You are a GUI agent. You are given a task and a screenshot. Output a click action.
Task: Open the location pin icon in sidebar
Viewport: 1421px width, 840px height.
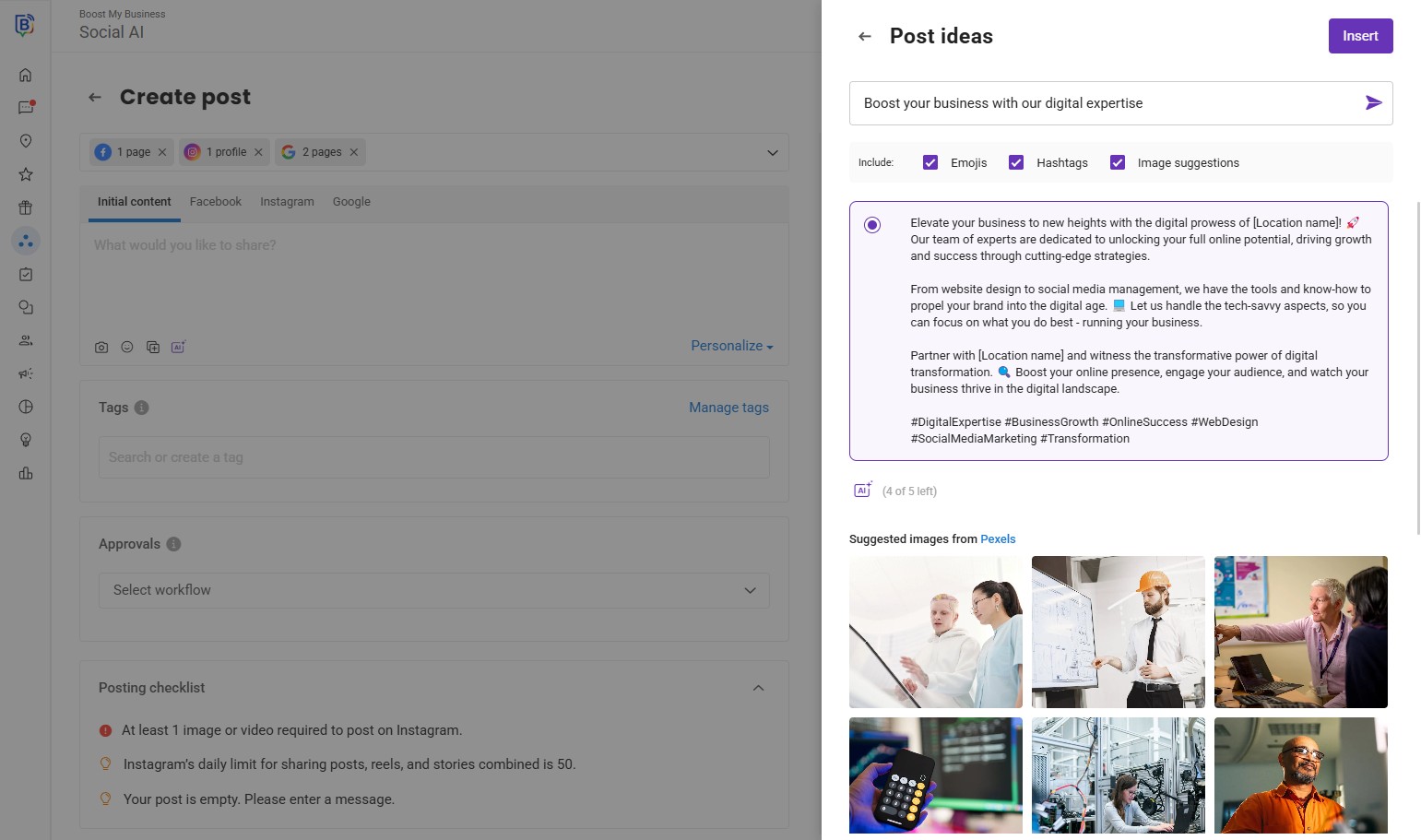(x=26, y=141)
